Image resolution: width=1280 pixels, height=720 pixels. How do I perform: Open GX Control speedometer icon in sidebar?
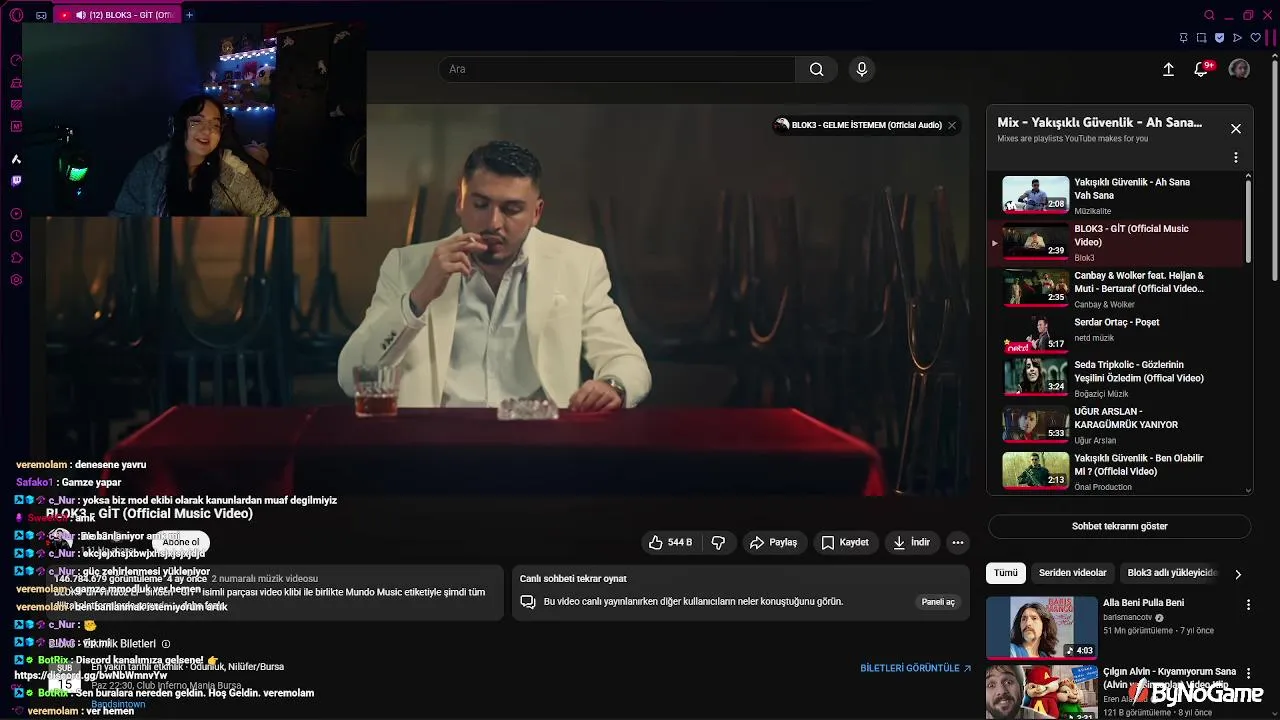coord(16,60)
